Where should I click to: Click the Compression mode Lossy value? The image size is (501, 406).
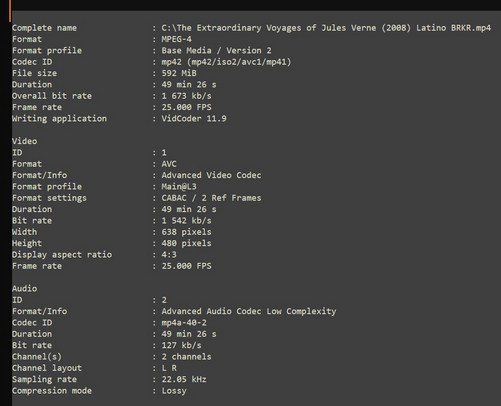[174, 391]
